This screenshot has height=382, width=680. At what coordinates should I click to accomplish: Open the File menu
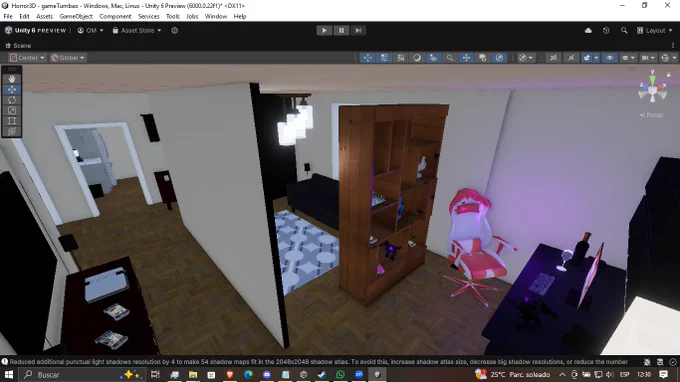coord(8,16)
